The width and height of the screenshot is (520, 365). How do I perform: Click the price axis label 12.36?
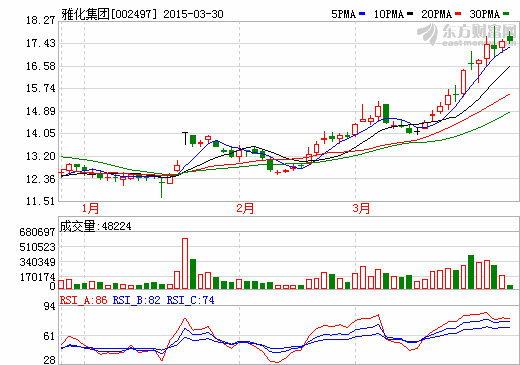pyautogui.click(x=40, y=179)
